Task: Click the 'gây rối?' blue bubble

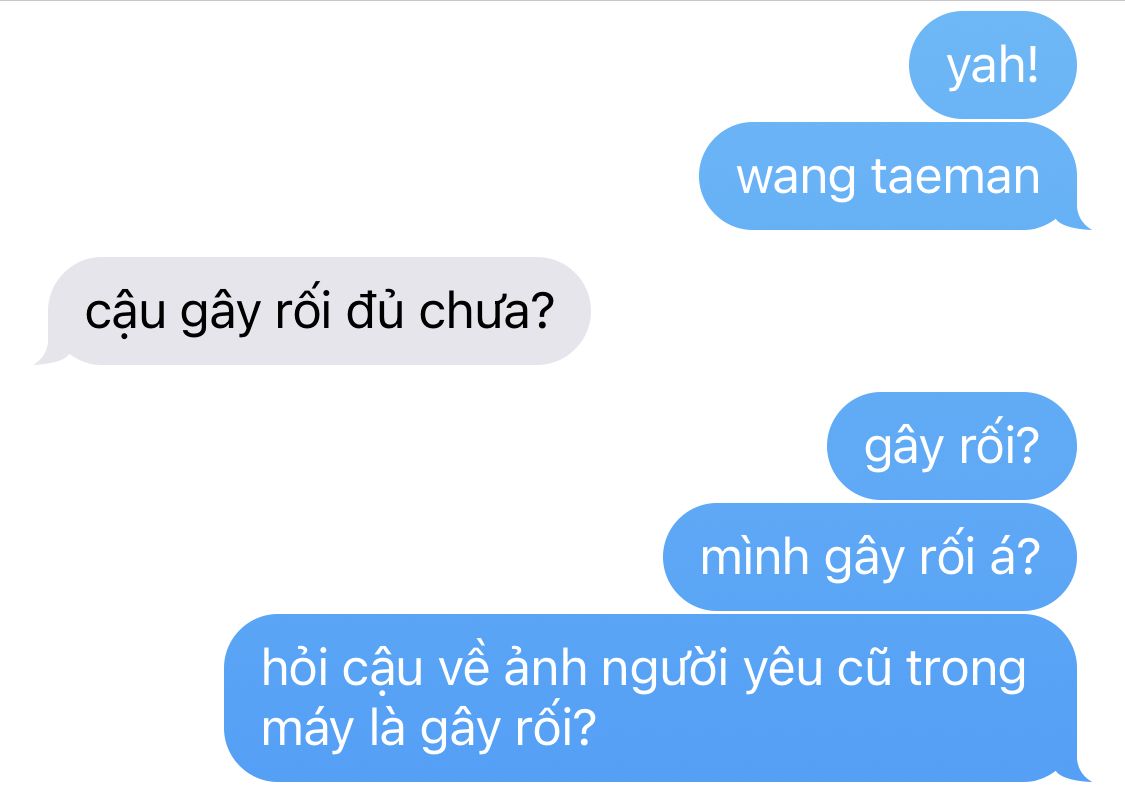Action: (x=951, y=446)
